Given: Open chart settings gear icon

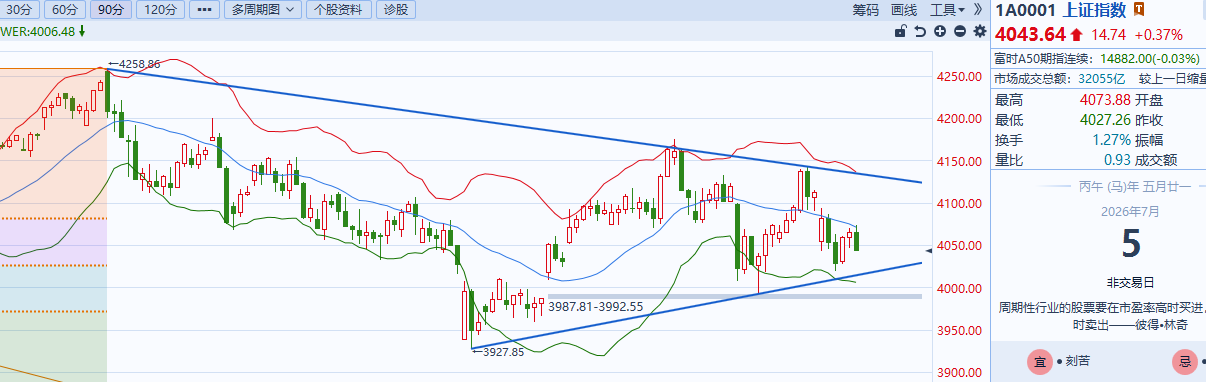Looking at the screenshot, I should [979, 31].
